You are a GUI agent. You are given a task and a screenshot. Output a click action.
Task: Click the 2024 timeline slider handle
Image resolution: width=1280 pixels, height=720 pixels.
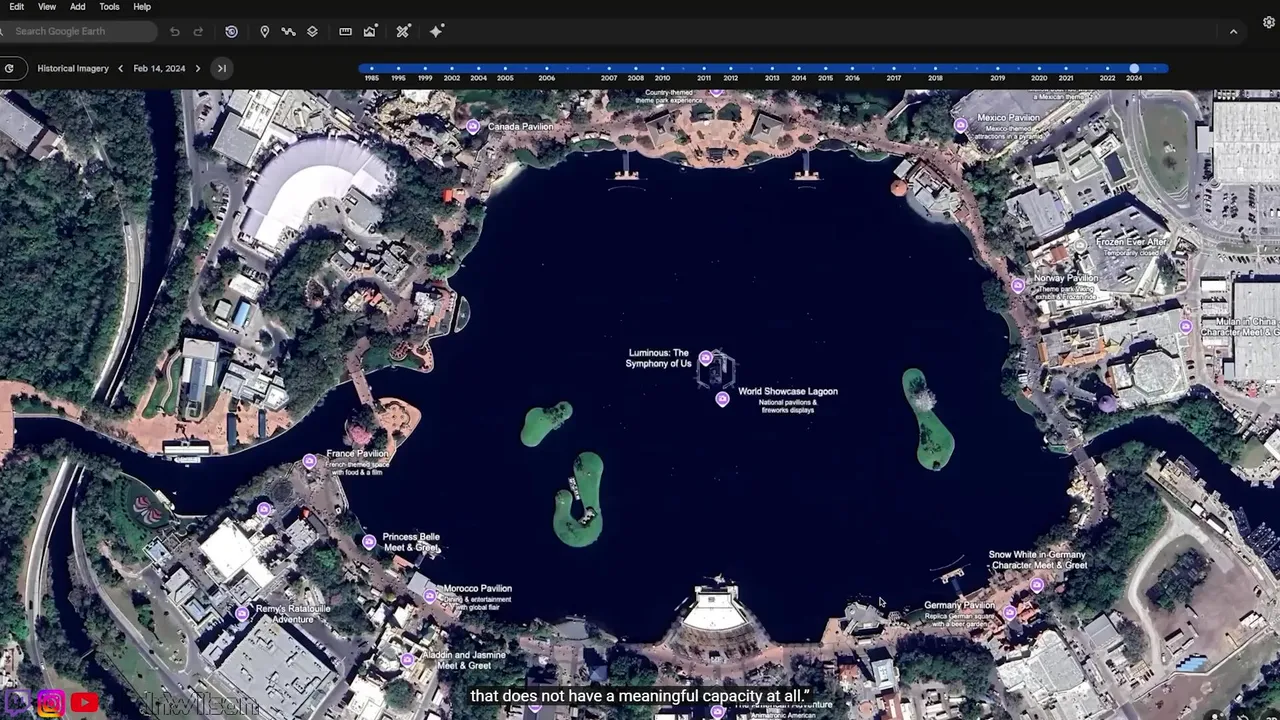pos(1134,68)
